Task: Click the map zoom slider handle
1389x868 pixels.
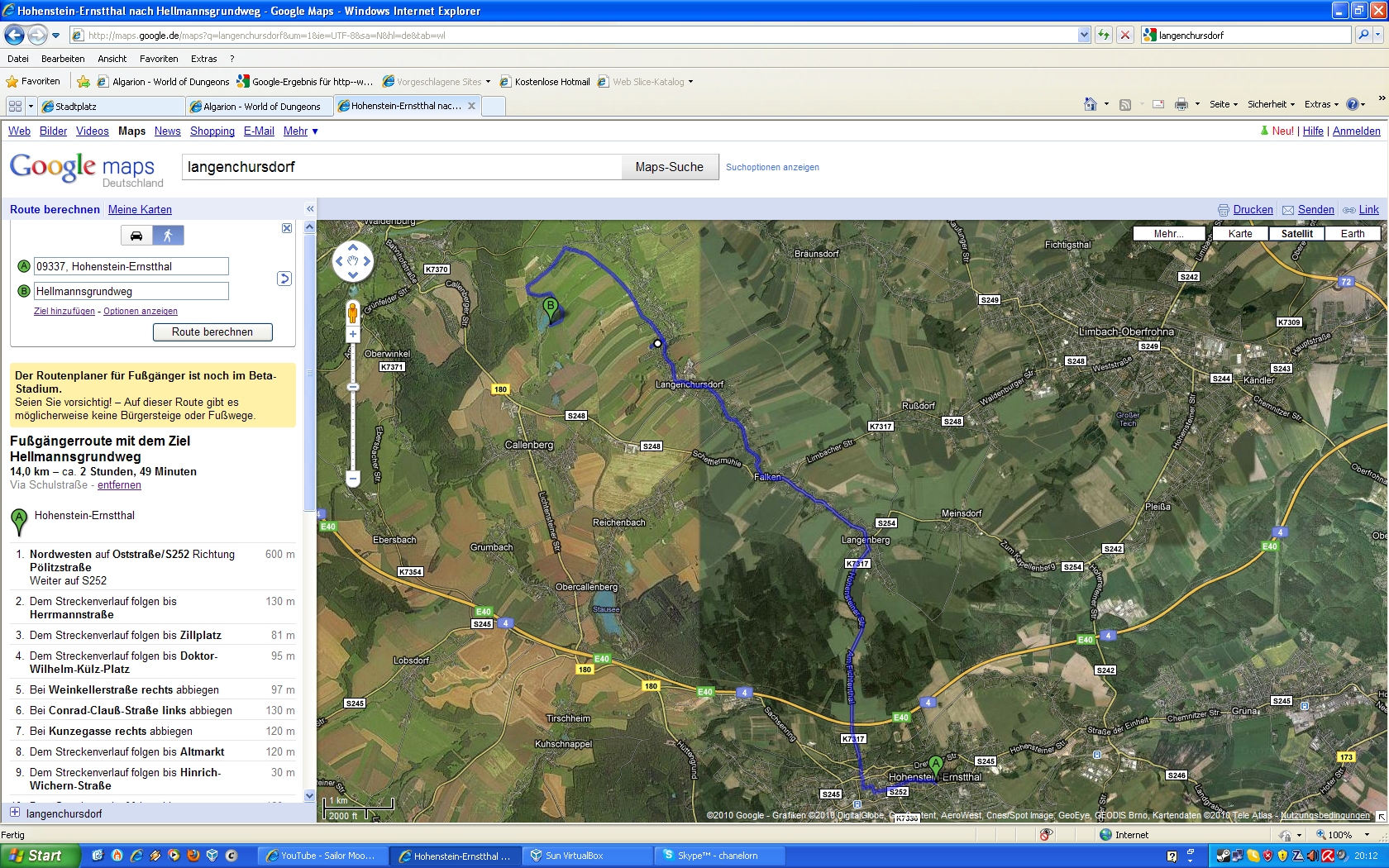Action: pyautogui.click(x=353, y=387)
